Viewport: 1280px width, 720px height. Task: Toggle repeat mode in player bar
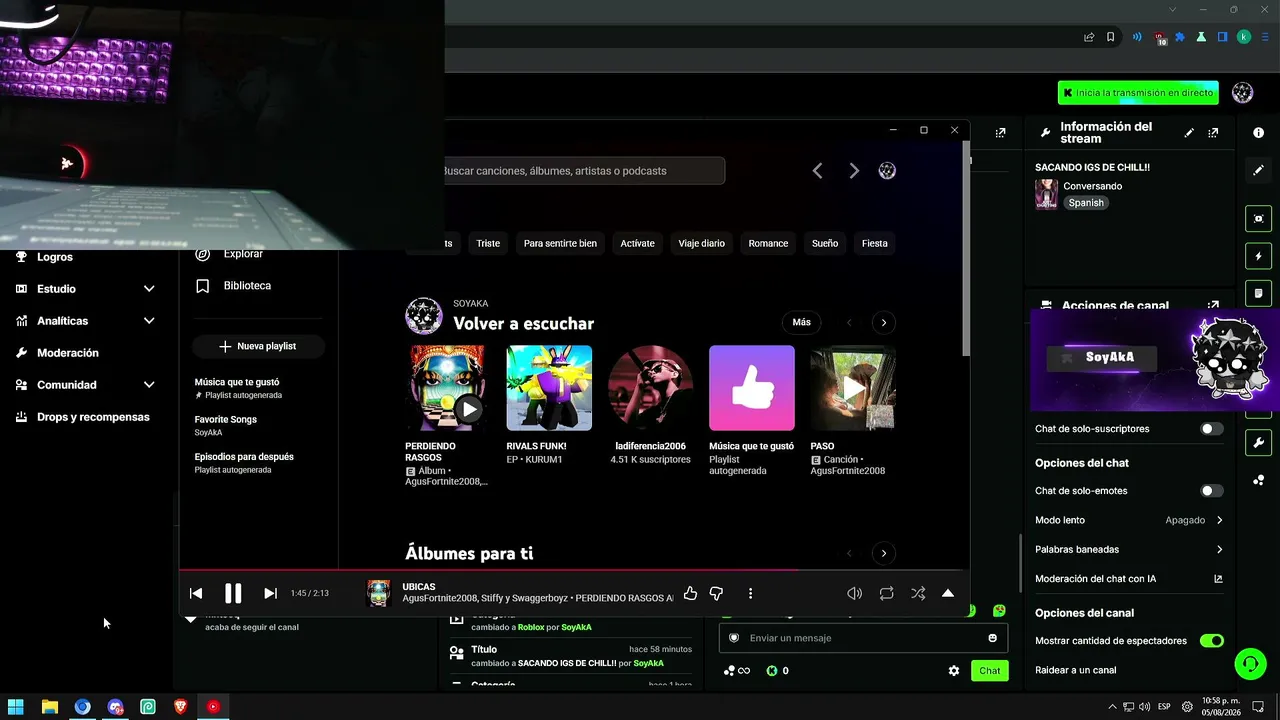point(886,593)
